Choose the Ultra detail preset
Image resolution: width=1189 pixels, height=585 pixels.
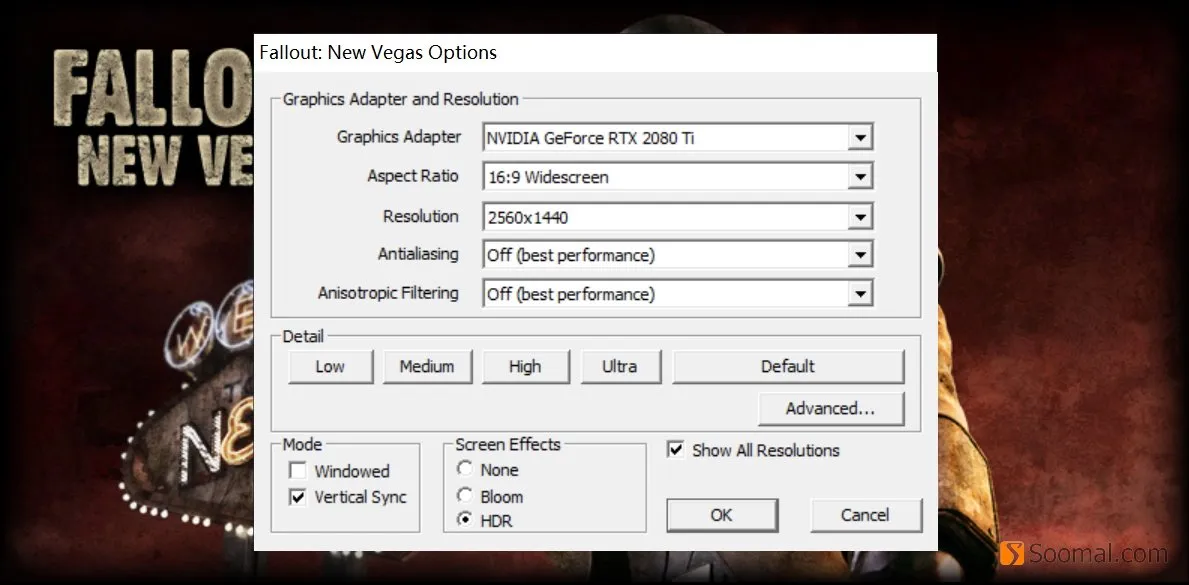[620, 366]
